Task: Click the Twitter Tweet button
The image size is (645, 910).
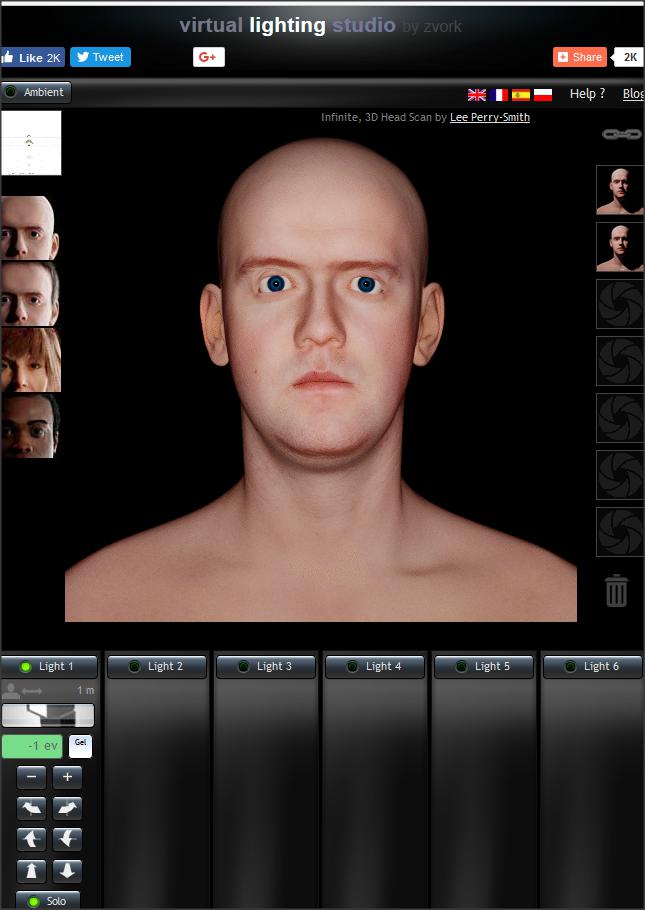Action: pyautogui.click(x=100, y=57)
